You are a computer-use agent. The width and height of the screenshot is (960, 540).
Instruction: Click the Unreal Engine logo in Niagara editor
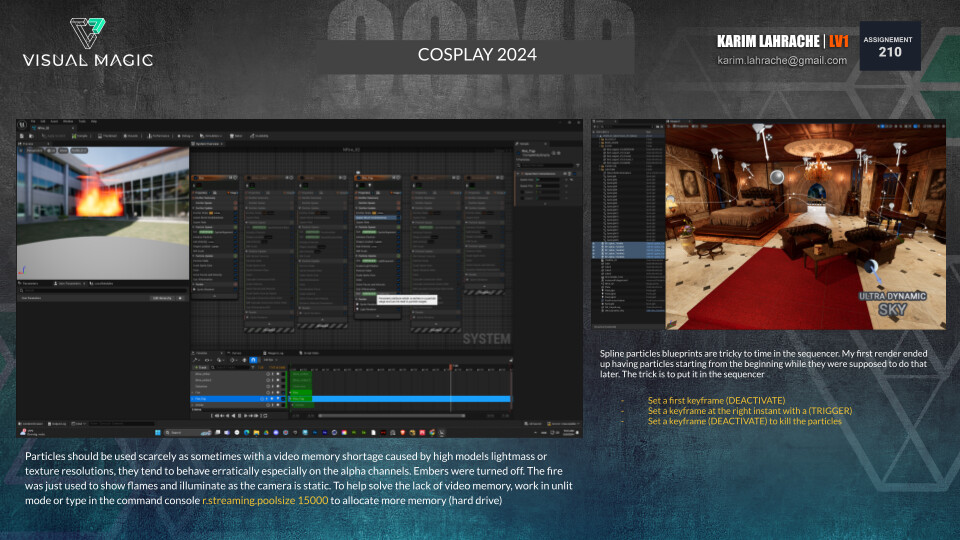(22, 124)
